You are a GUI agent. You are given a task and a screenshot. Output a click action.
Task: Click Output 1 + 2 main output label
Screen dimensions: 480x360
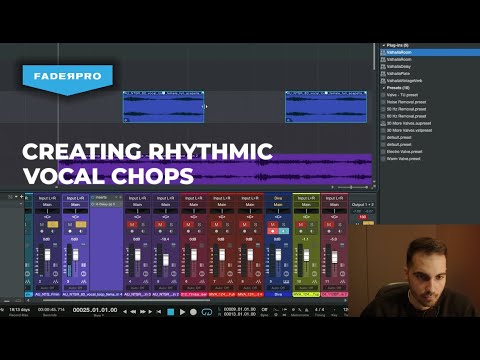[363, 204]
